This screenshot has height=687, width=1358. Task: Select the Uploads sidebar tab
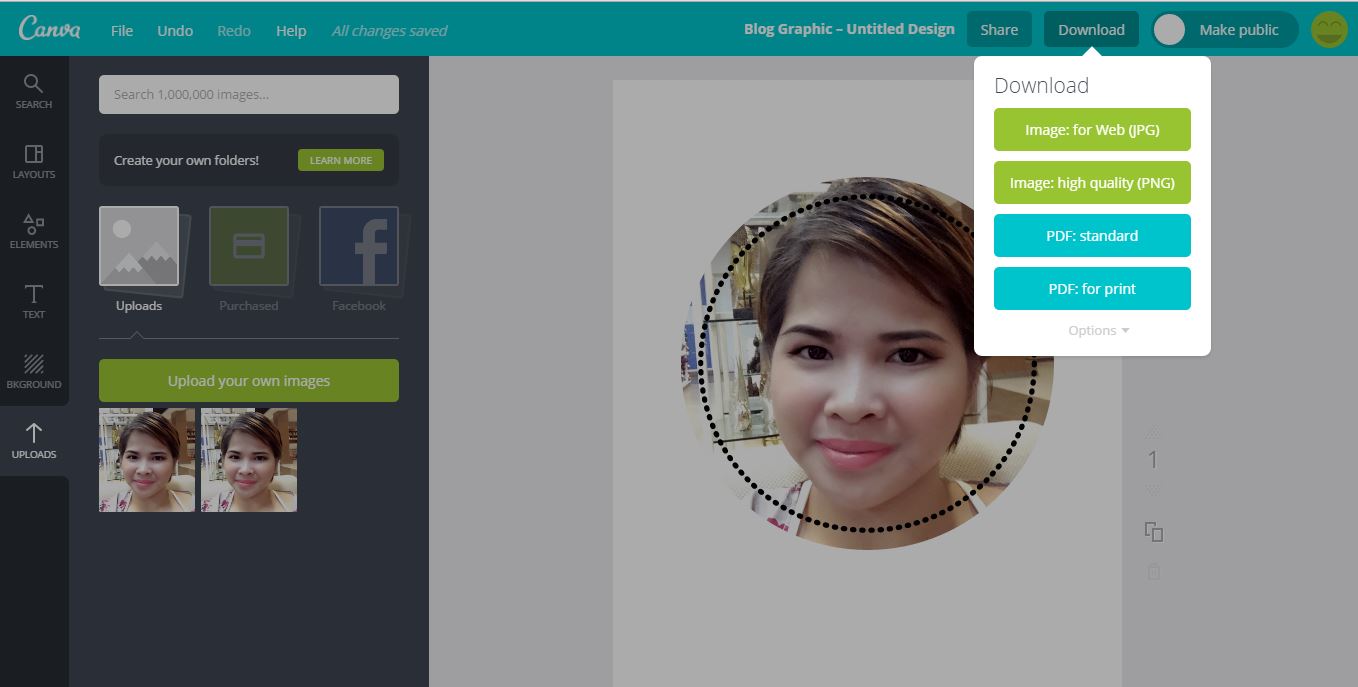pyautogui.click(x=34, y=441)
